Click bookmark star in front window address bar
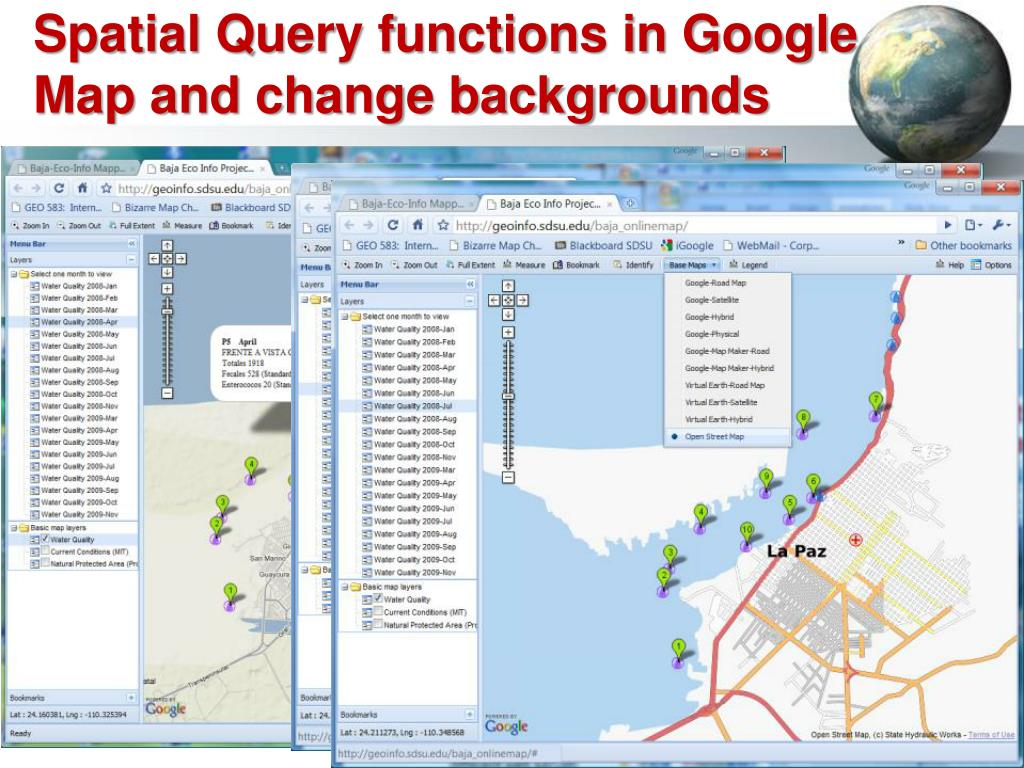 click(x=443, y=225)
